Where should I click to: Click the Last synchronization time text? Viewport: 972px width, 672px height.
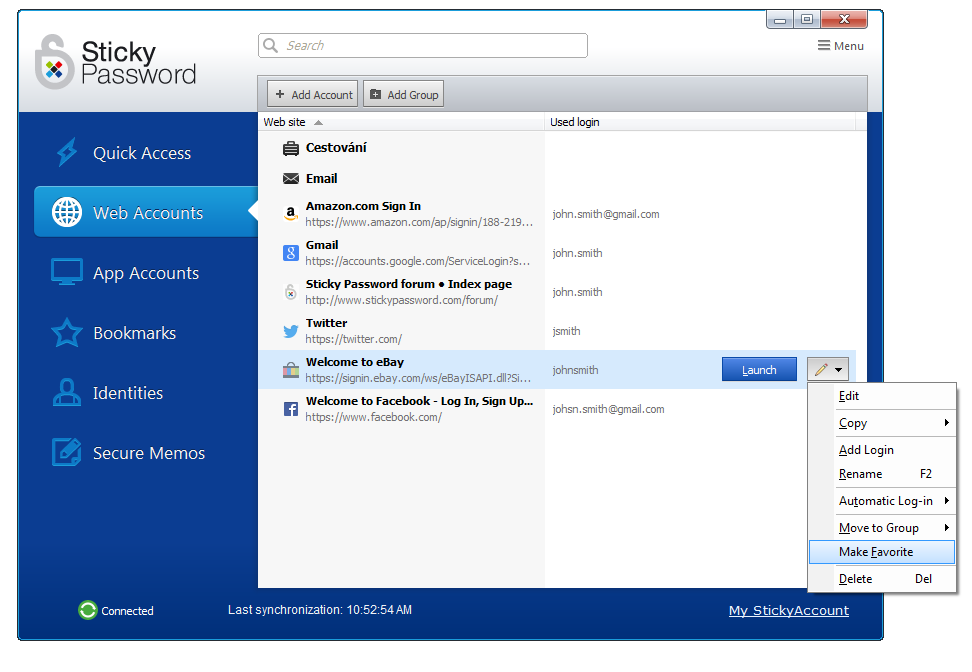point(320,610)
